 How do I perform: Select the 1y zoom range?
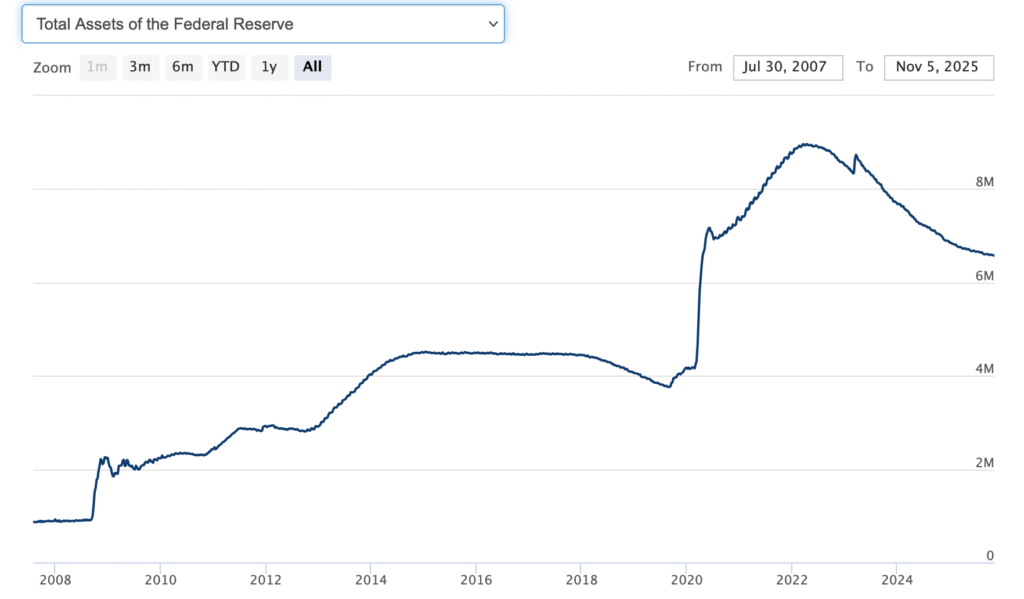tap(269, 67)
